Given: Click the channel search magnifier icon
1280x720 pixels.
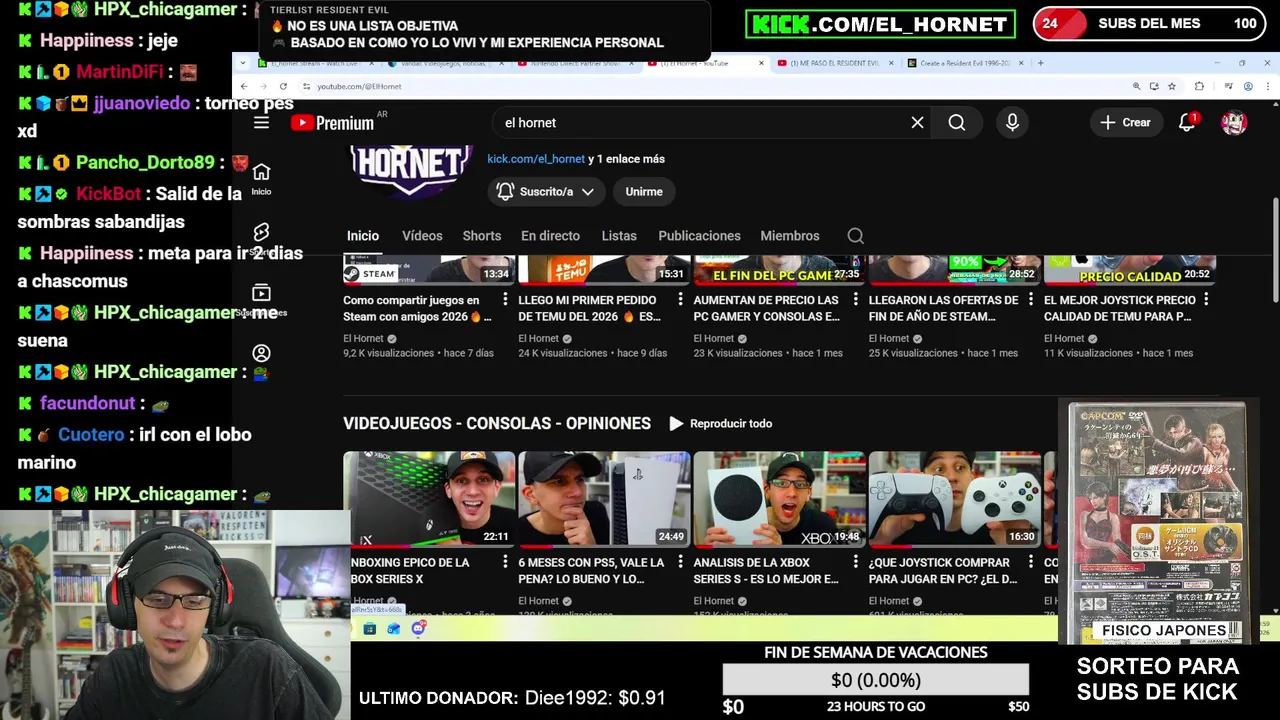Looking at the screenshot, I should (x=856, y=236).
